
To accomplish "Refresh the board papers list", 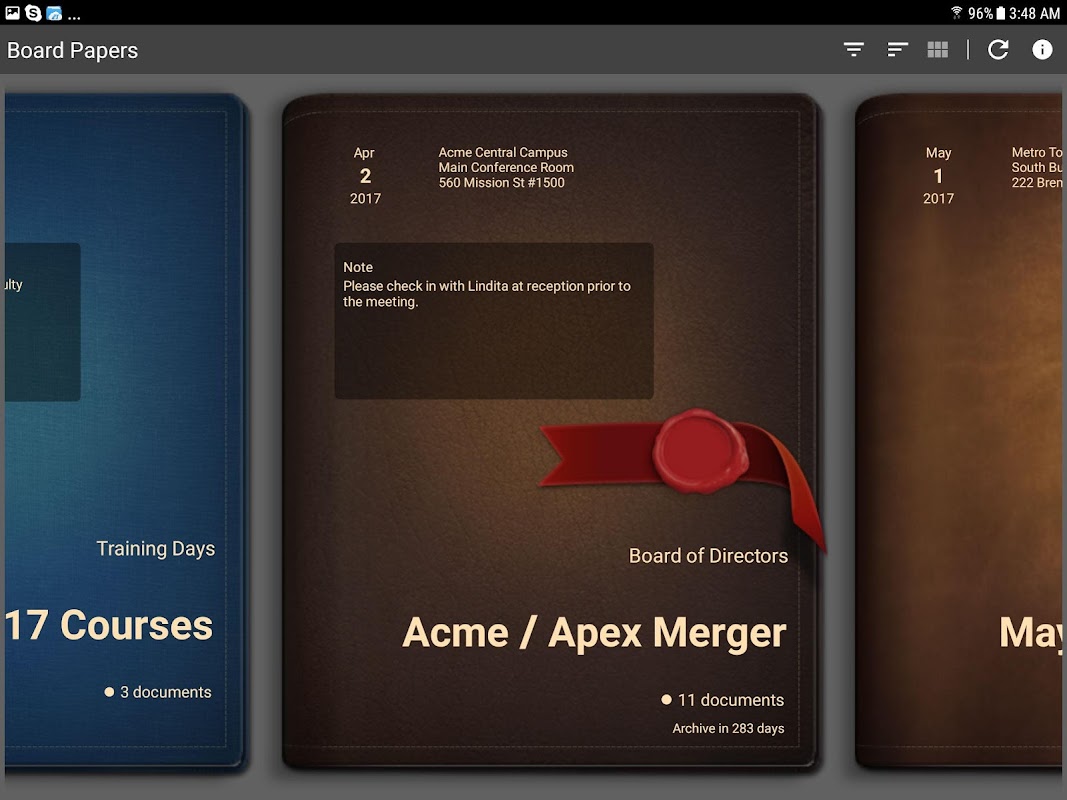I will (998, 50).
